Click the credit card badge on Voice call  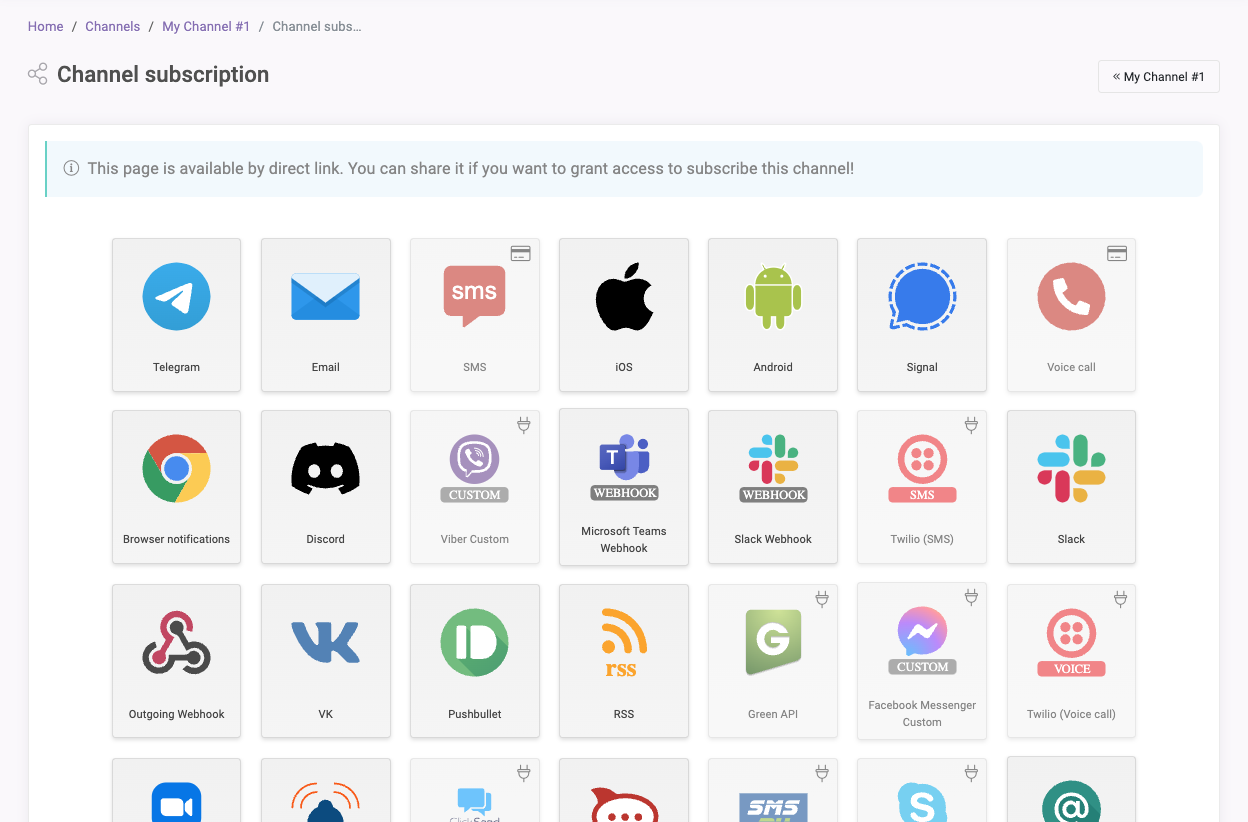click(1117, 253)
